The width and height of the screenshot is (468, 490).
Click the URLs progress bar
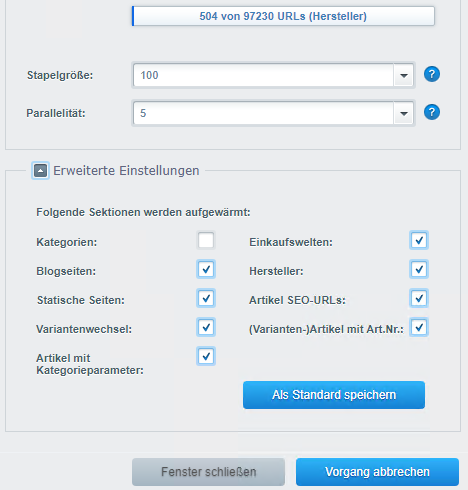[x=283, y=16]
